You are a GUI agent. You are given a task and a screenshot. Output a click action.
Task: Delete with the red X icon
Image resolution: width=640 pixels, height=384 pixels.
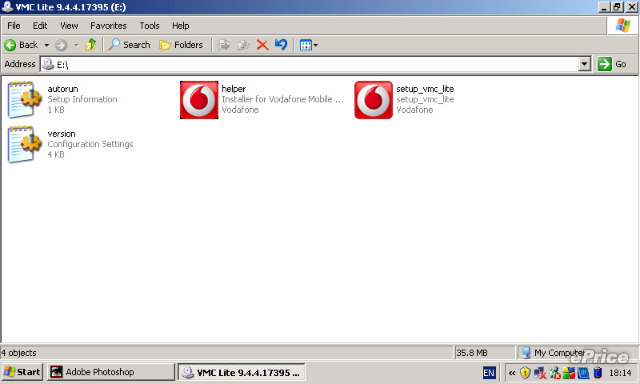[262, 45]
